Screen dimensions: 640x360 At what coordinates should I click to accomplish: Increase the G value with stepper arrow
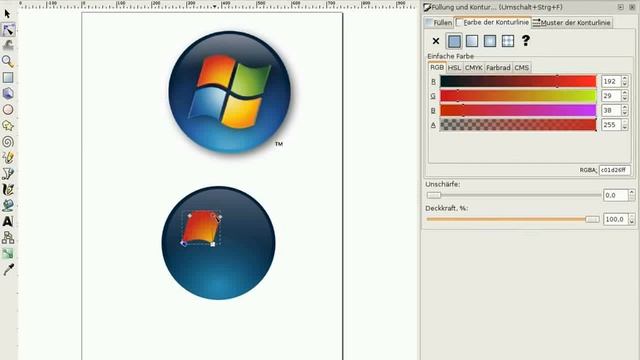coord(624,93)
